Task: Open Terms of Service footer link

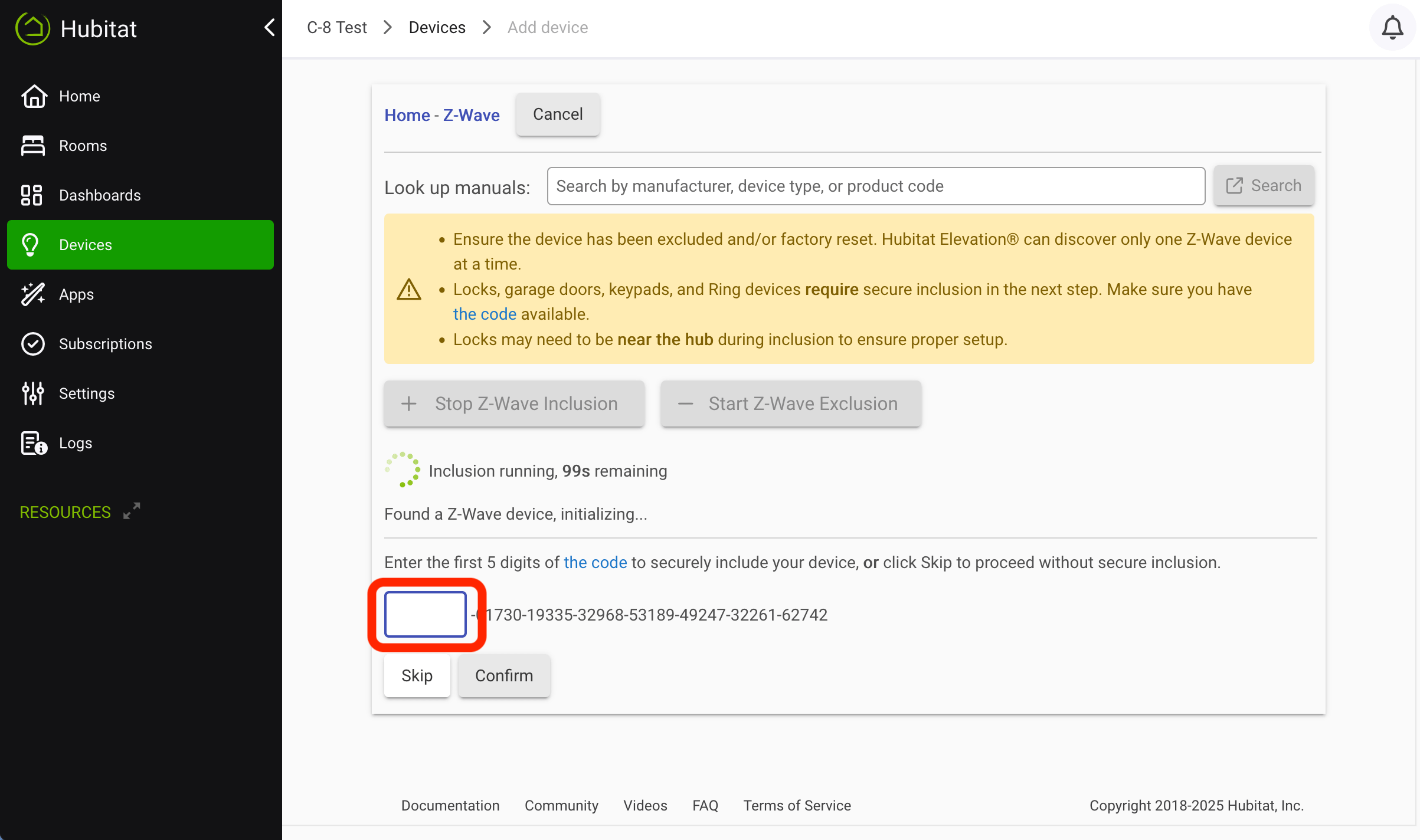Action: (x=797, y=805)
